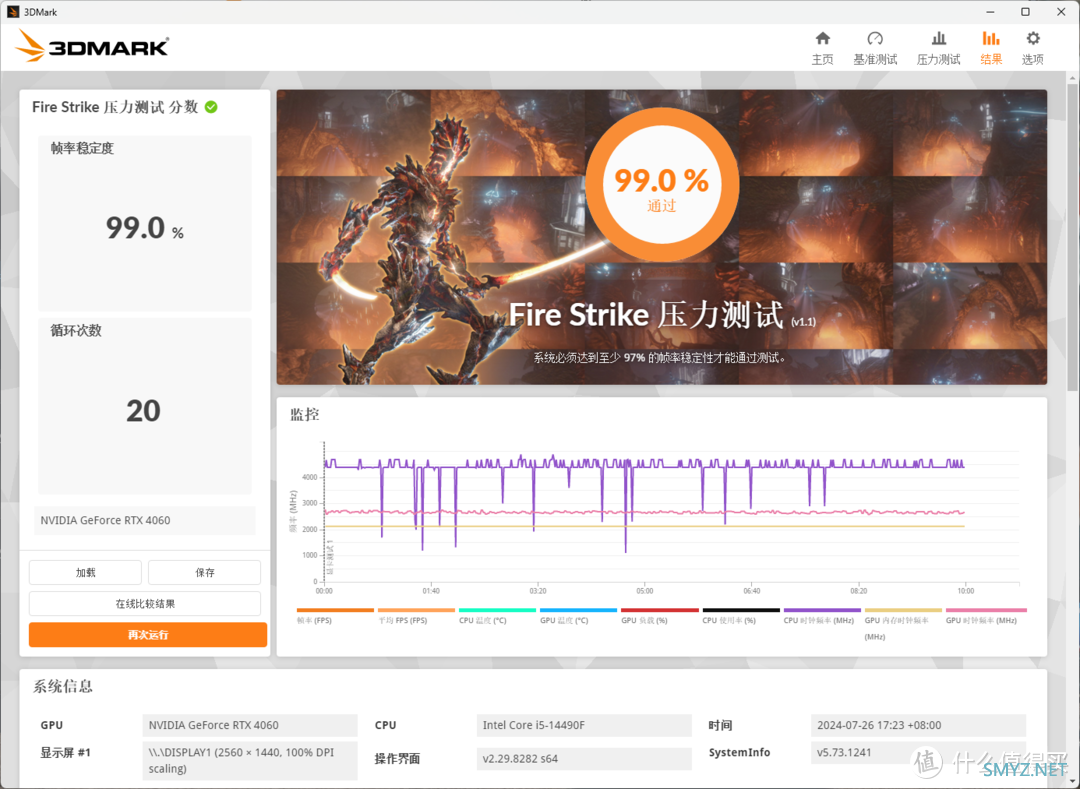This screenshot has width=1080, height=789.
Task: Click the 系统信息 section heading
Action: point(63,686)
